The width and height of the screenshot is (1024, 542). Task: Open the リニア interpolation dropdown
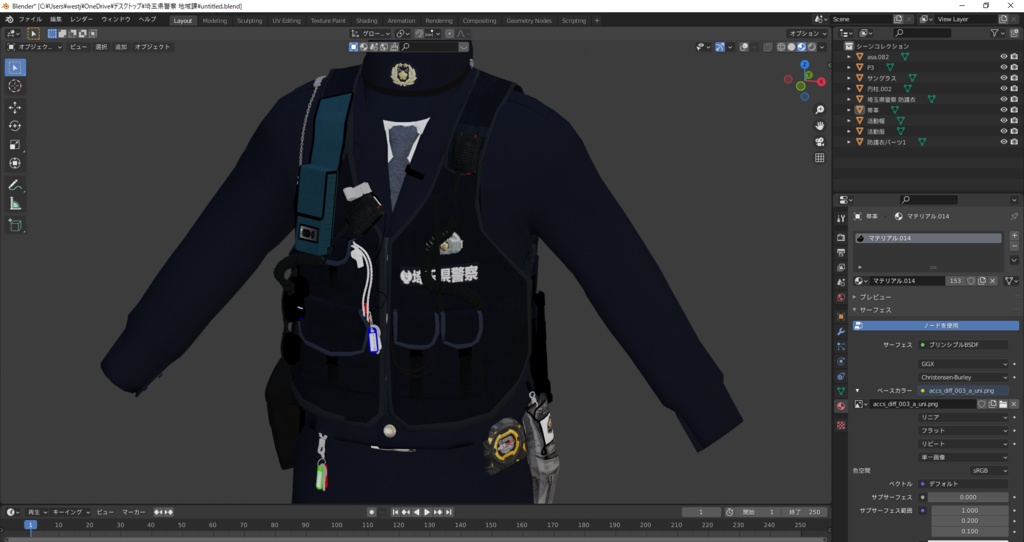tap(964, 417)
